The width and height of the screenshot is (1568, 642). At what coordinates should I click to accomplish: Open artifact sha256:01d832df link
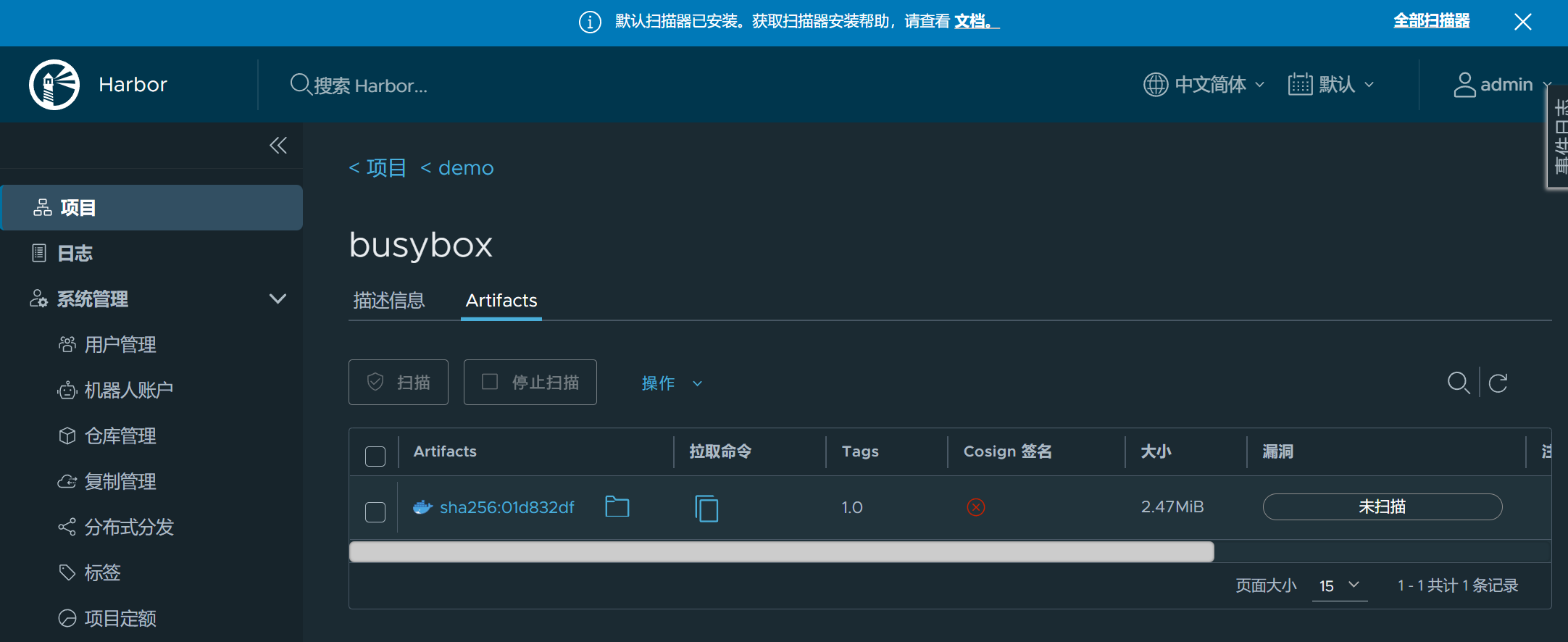coord(507,507)
